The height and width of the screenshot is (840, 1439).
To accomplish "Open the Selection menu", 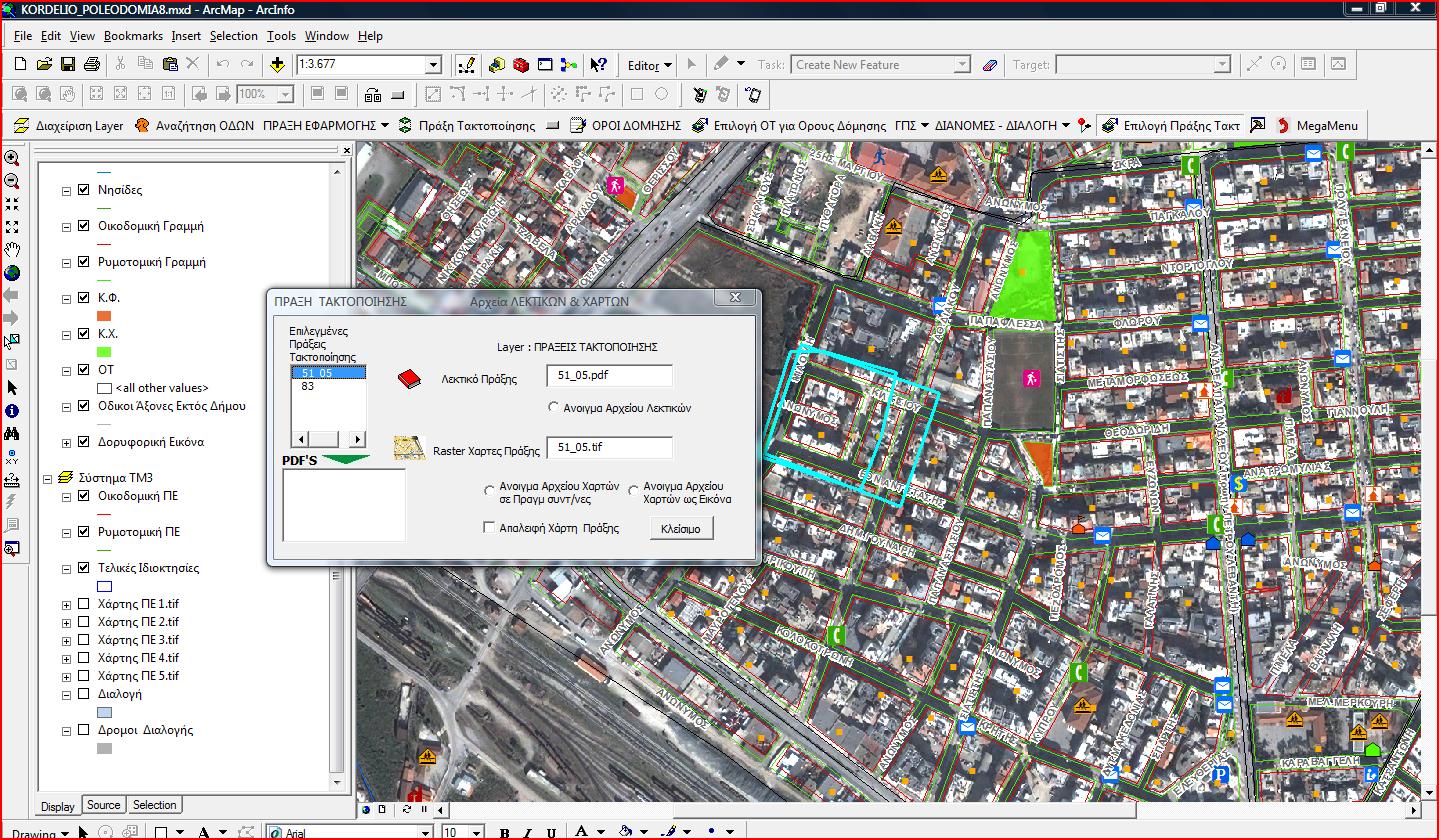I will (x=233, y=36).
